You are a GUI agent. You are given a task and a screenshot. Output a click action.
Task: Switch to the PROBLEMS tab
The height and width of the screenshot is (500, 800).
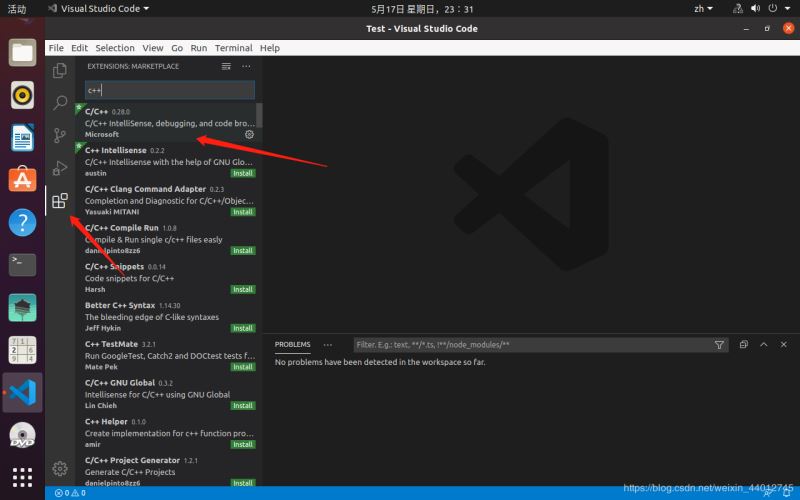tap(292, 344)
